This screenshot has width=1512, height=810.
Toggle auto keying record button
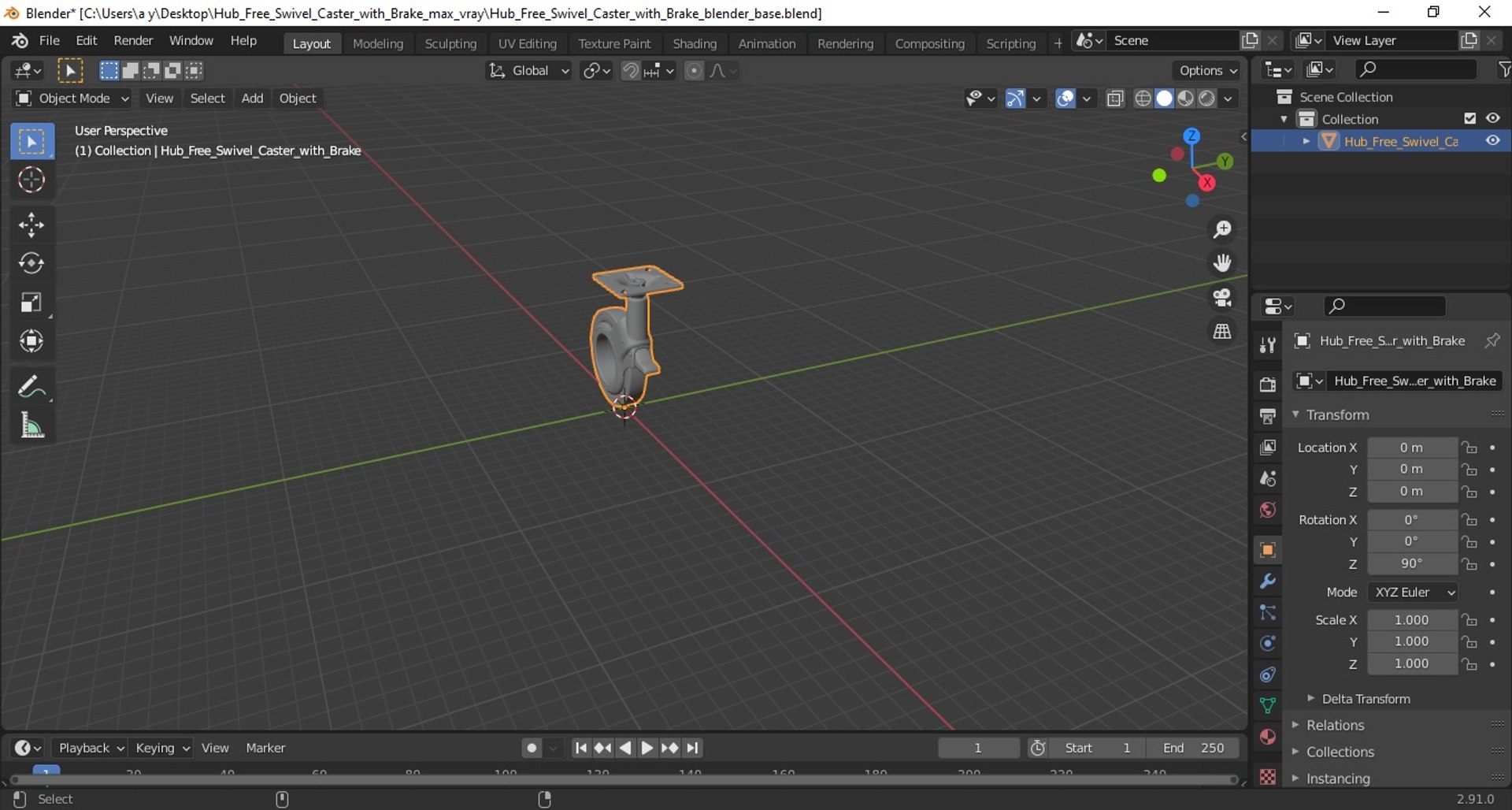tap(532, 748)
